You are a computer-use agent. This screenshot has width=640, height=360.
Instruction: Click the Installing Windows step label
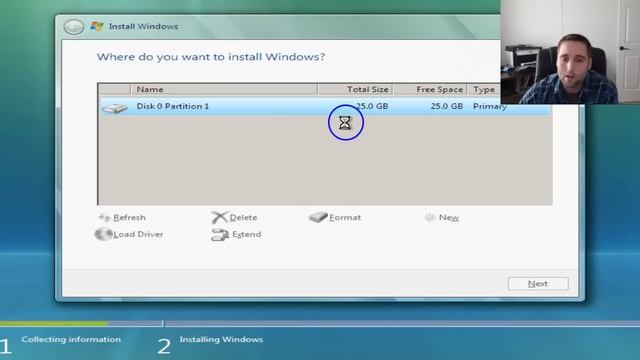pyautogui.click(x=221, y=339)
